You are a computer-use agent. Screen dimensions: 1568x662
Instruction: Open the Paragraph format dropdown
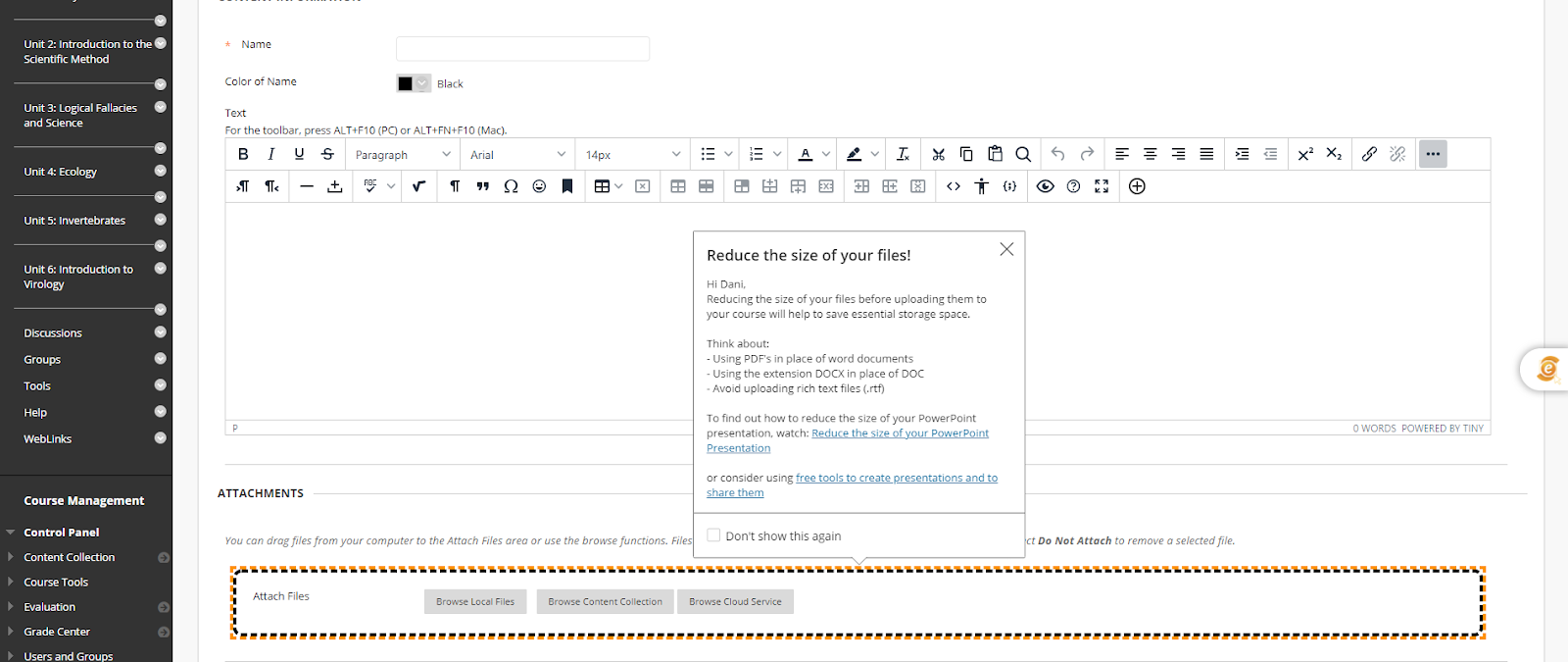click(x=403, y=154)
